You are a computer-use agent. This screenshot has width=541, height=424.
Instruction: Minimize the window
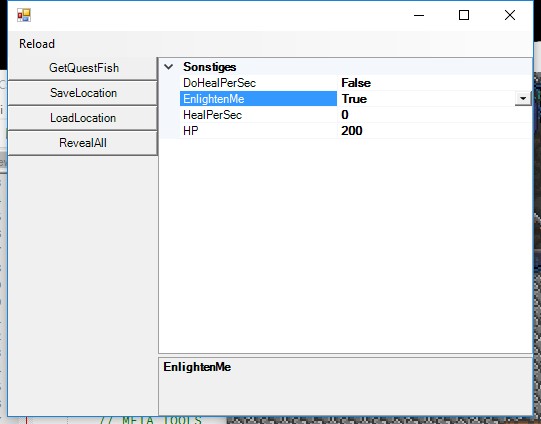[x=419, y=15]
